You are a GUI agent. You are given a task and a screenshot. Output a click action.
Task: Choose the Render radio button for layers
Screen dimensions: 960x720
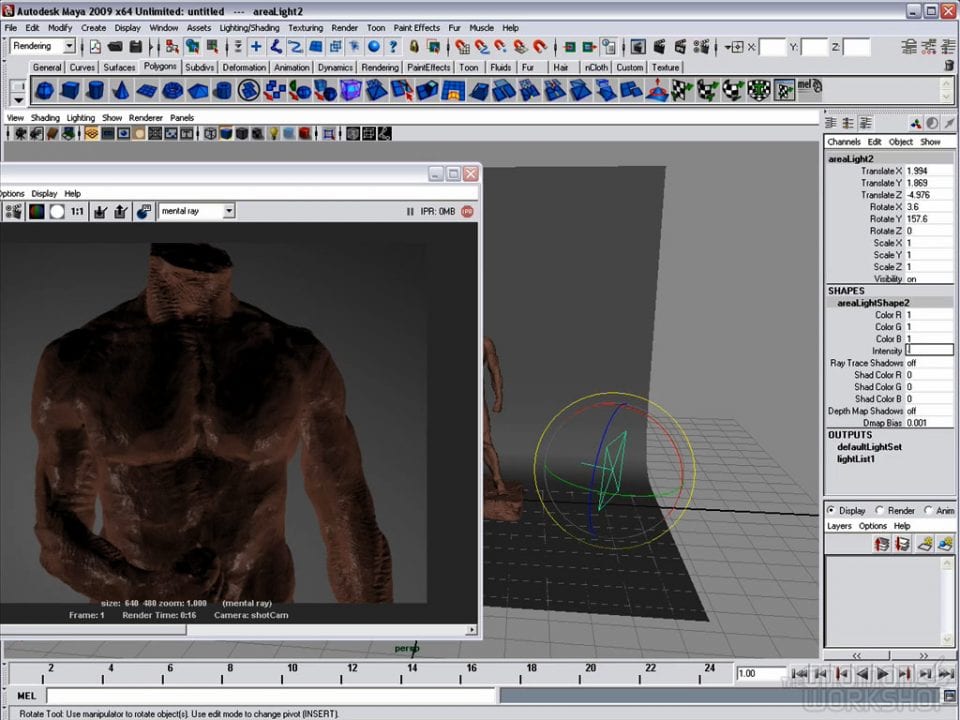point(880,510)
